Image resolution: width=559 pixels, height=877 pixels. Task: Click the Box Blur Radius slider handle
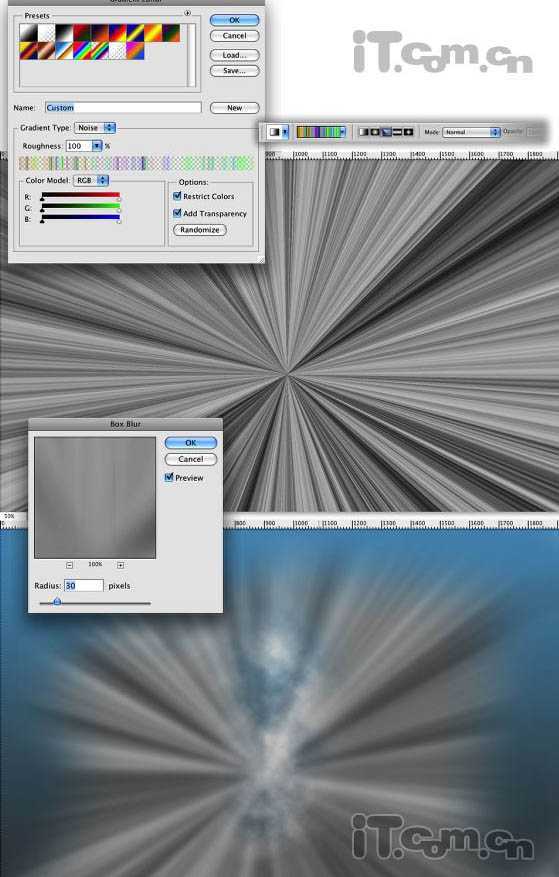point(57,602)
